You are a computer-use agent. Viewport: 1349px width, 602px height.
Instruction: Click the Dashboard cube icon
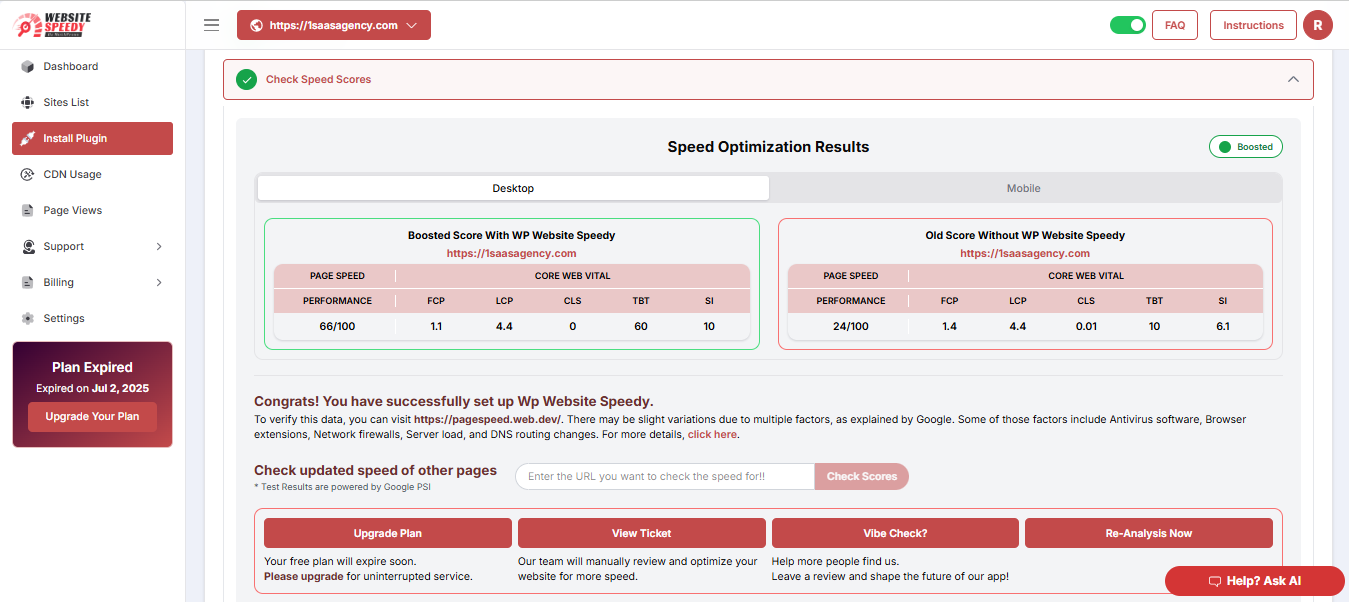click(x=28, y=67)
